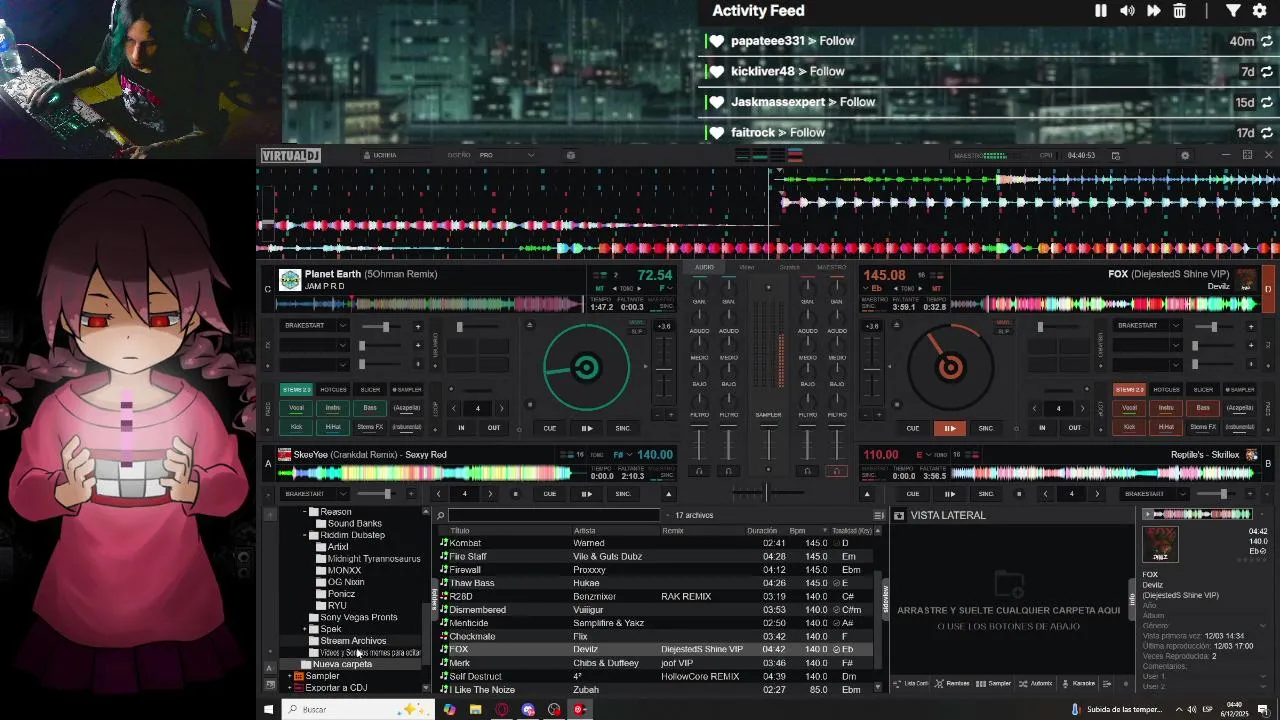Replay papateee331 follow alert
Viewport: 1280px width, 720px height.
pos(1267,42)
